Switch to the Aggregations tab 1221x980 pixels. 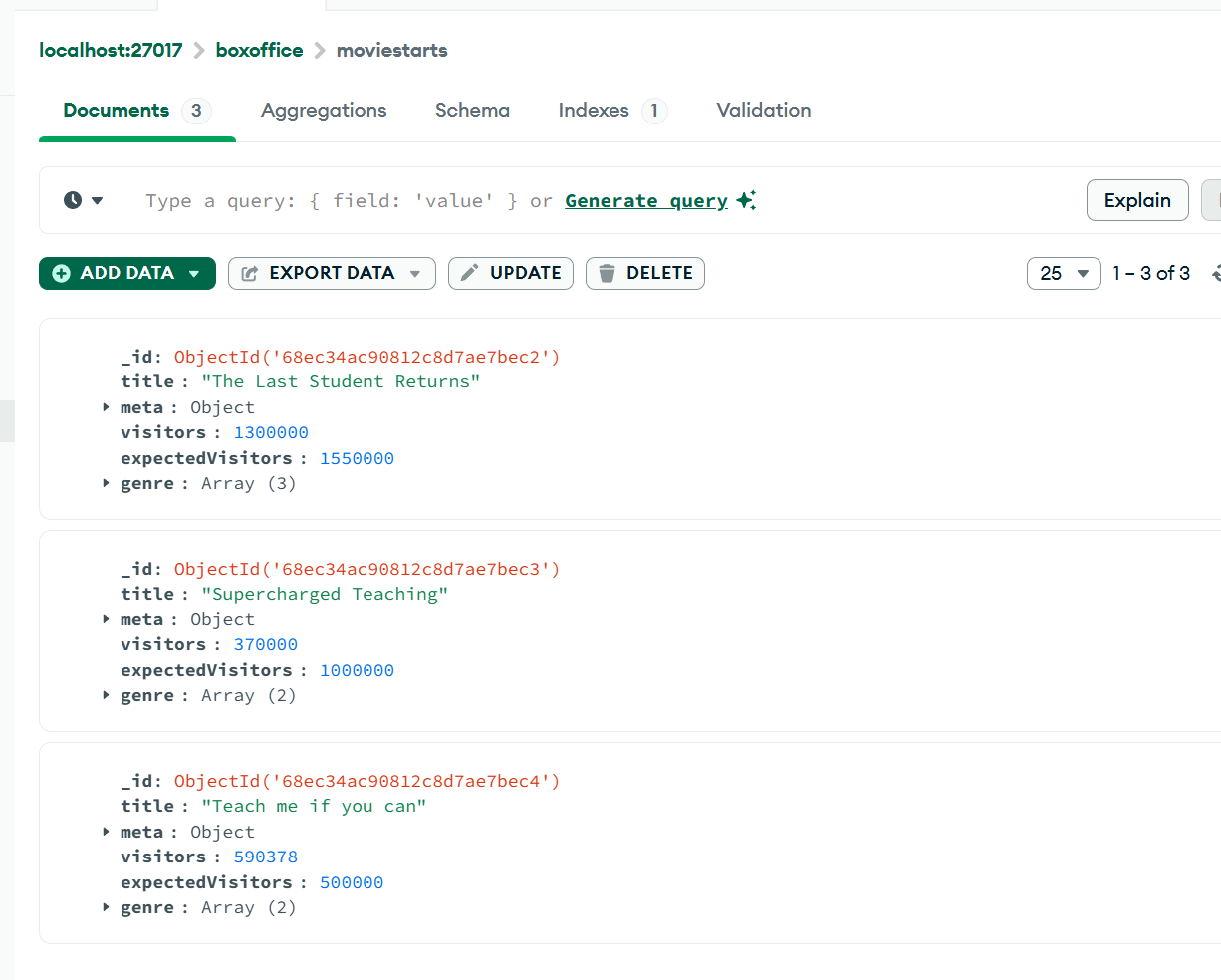324,110
